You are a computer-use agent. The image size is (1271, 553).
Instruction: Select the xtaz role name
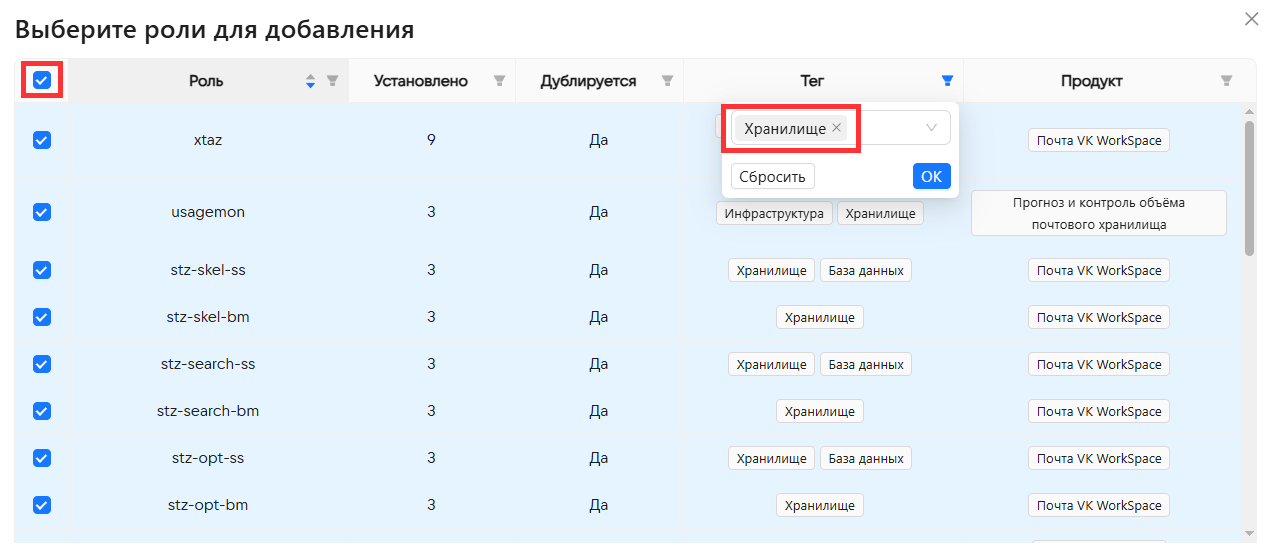208,140
